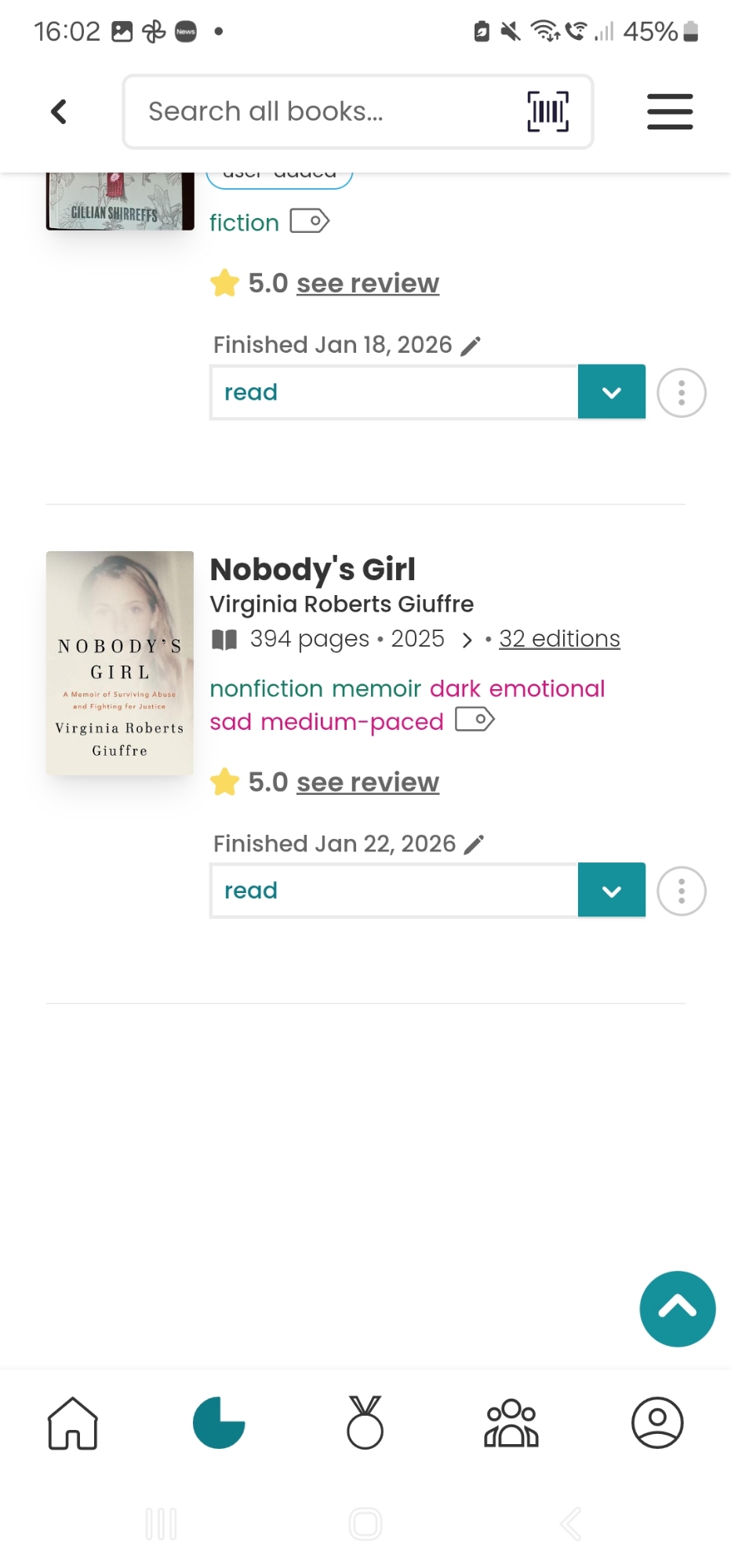Open more options for Nobody's Girl
This screenshot has width=731, height=1568.
coord(681,891)
